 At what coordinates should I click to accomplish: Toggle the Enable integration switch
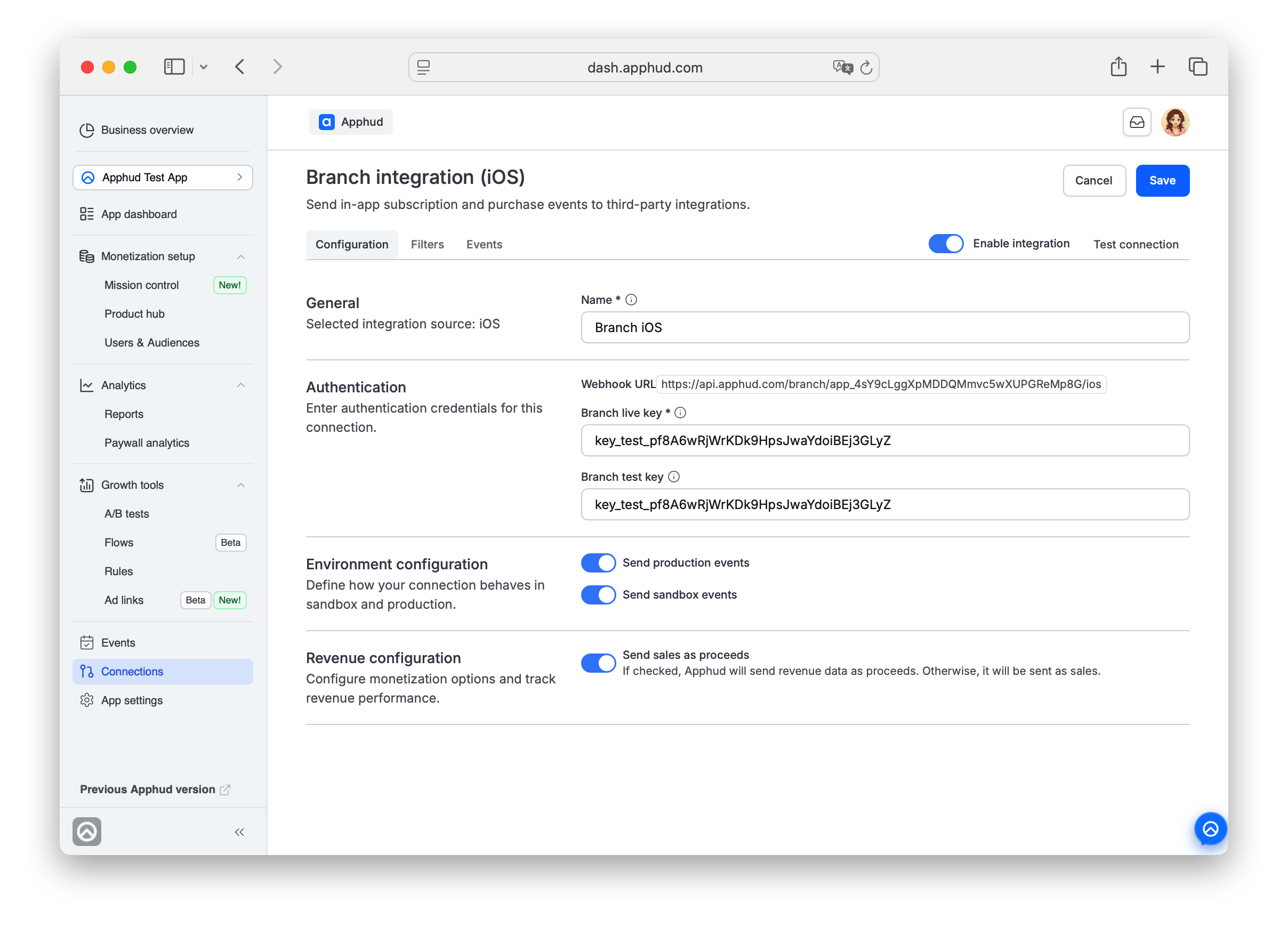946,244
